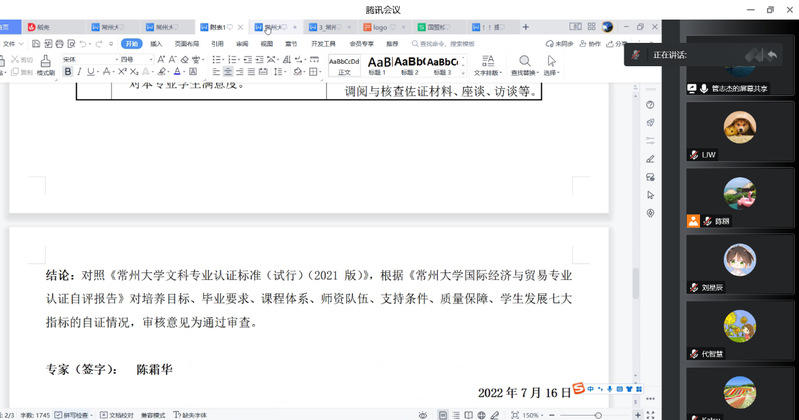The image size is (799, 420).
Task: Click the font color A icon
Action: pyautogui.click(x=176, y=72)
